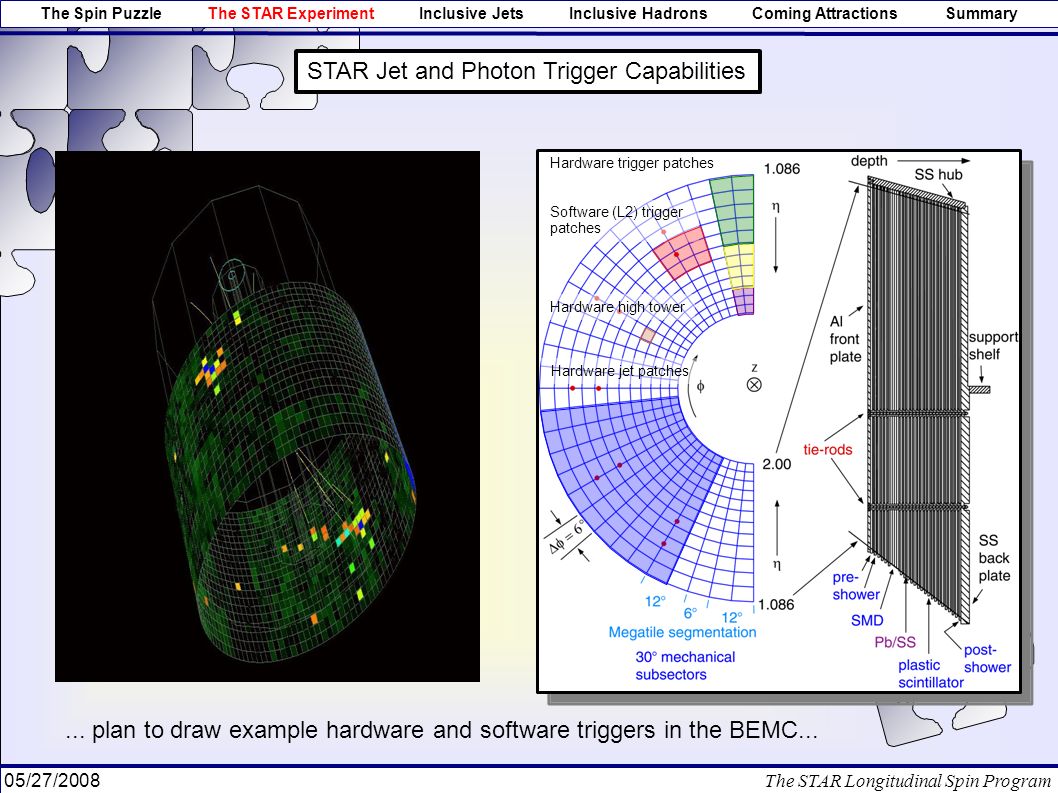Click the 'Hardware high tower' label

(617, 307)
